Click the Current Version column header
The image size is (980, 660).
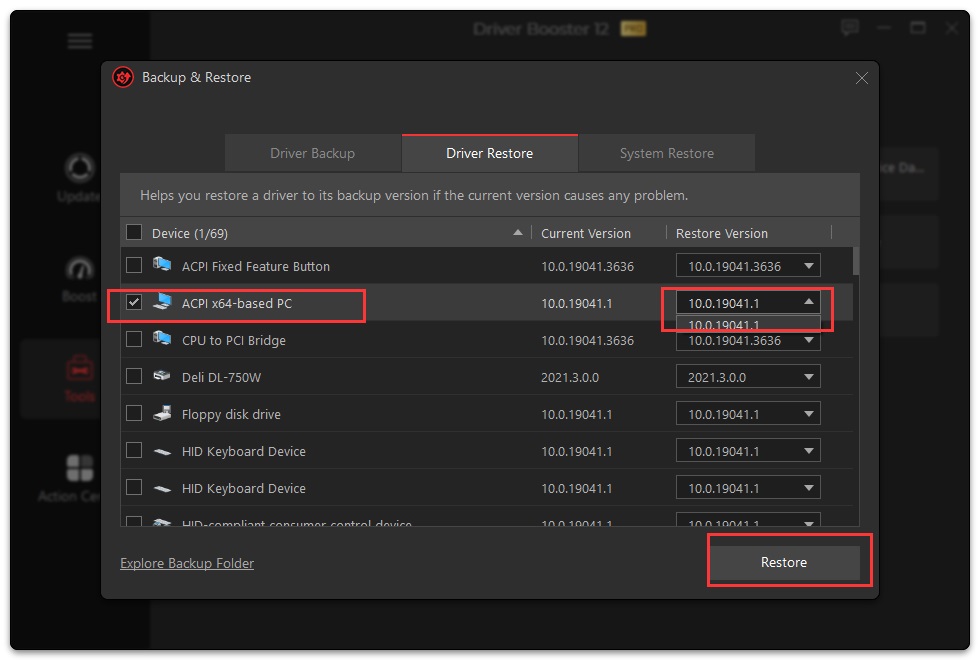(x=586, y=233)
